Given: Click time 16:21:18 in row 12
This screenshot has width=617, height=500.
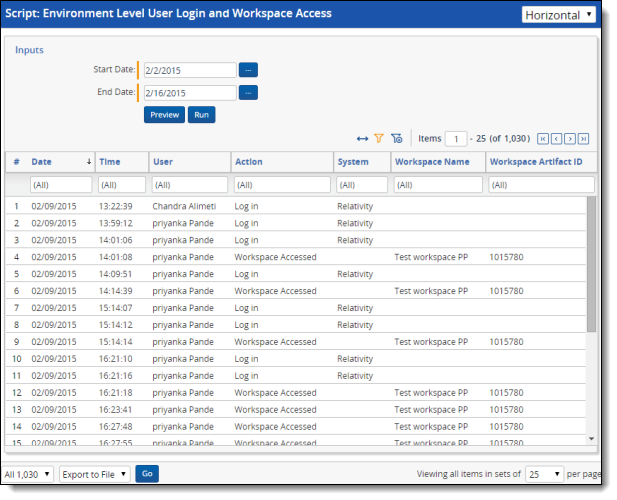Looking at the screenshot, I should (115, 392).
